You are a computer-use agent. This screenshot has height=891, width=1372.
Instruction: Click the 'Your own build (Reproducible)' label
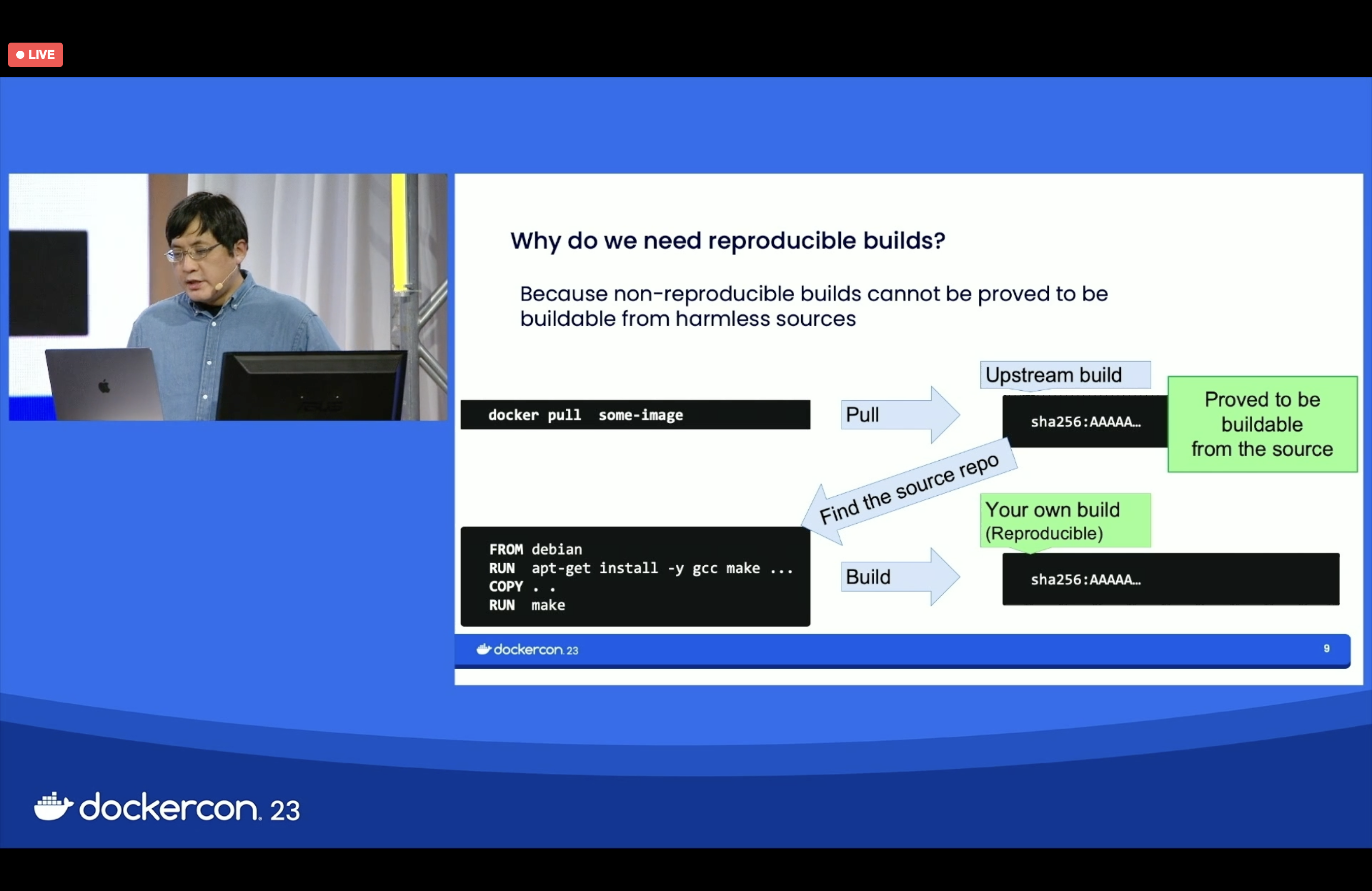click(1066, 521)
